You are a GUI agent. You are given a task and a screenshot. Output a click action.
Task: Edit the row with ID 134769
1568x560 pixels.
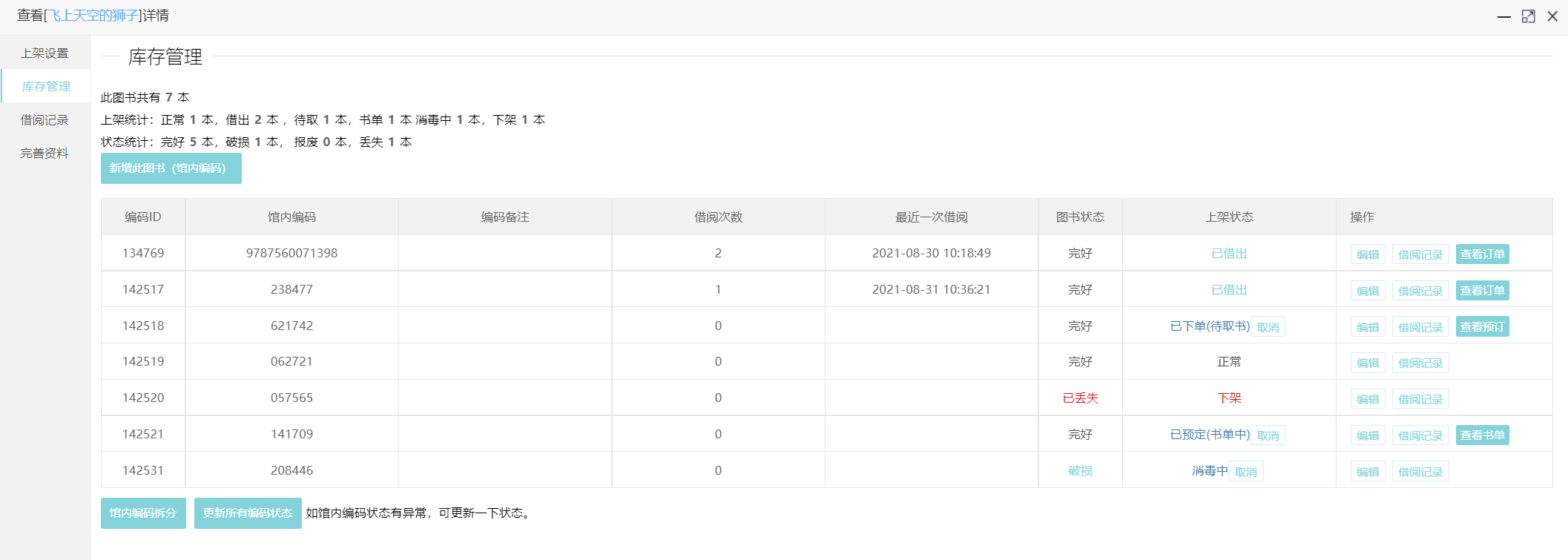click(x=1368, y=254)
